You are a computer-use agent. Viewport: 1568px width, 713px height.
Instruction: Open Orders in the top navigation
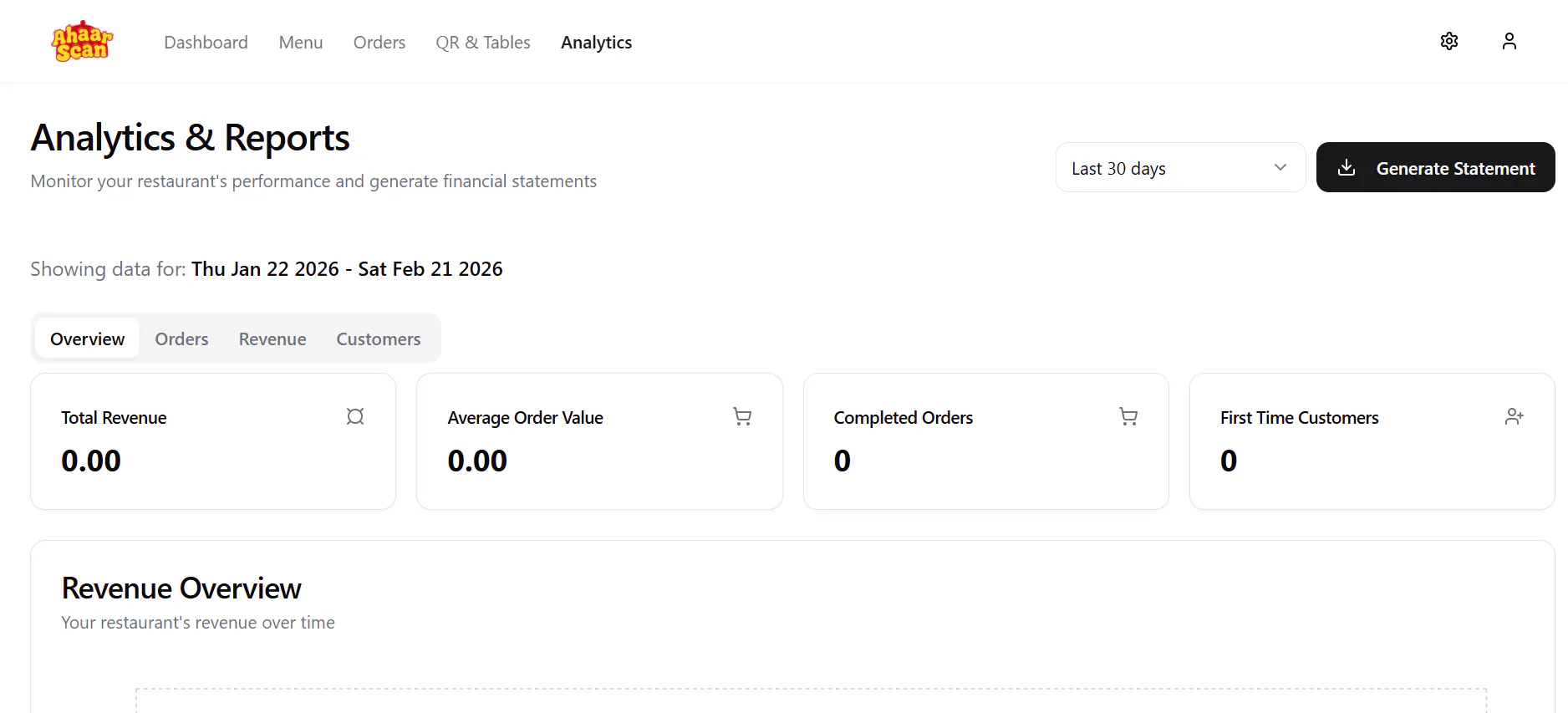pyautogui.click(x=379, y=42)
